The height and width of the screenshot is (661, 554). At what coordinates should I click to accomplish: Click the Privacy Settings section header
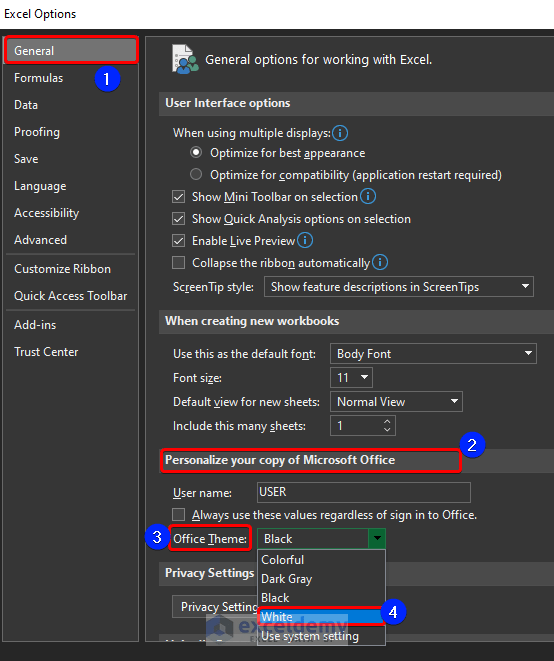(210, 573)
